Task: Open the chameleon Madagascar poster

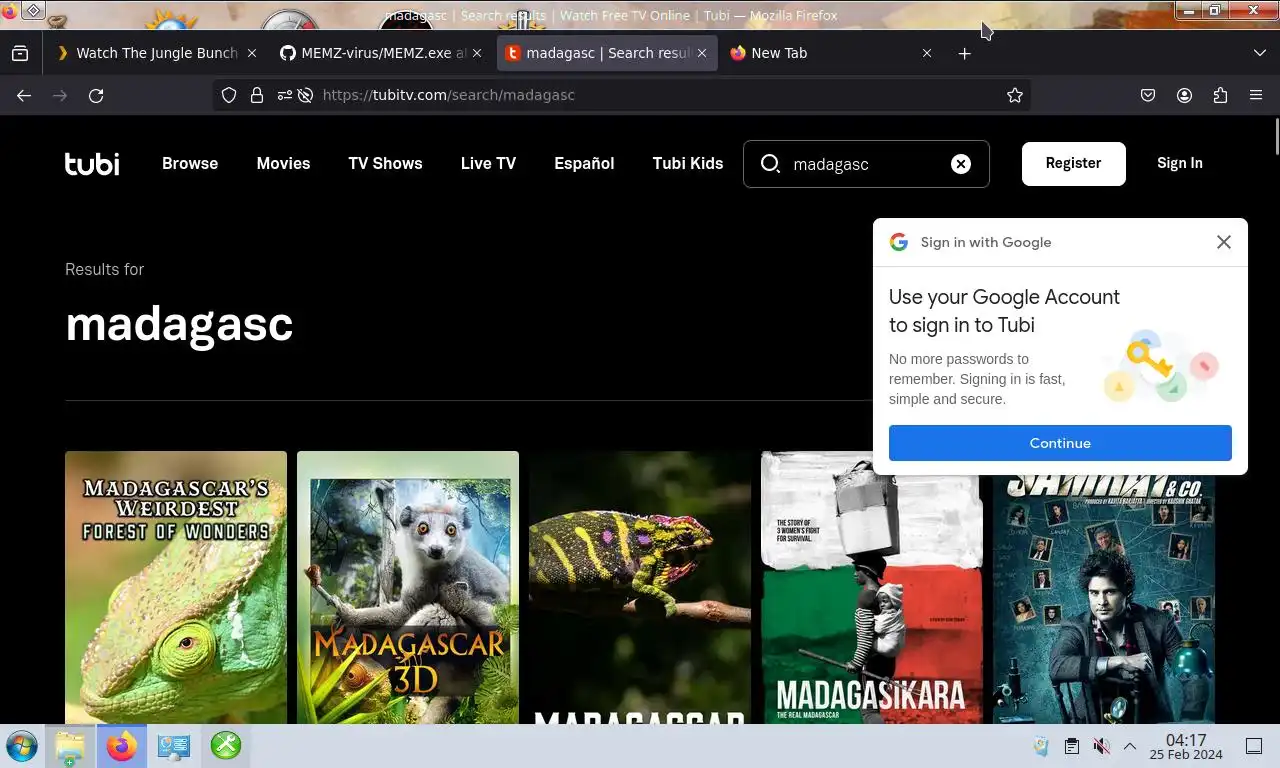Action: pos(640,587)
